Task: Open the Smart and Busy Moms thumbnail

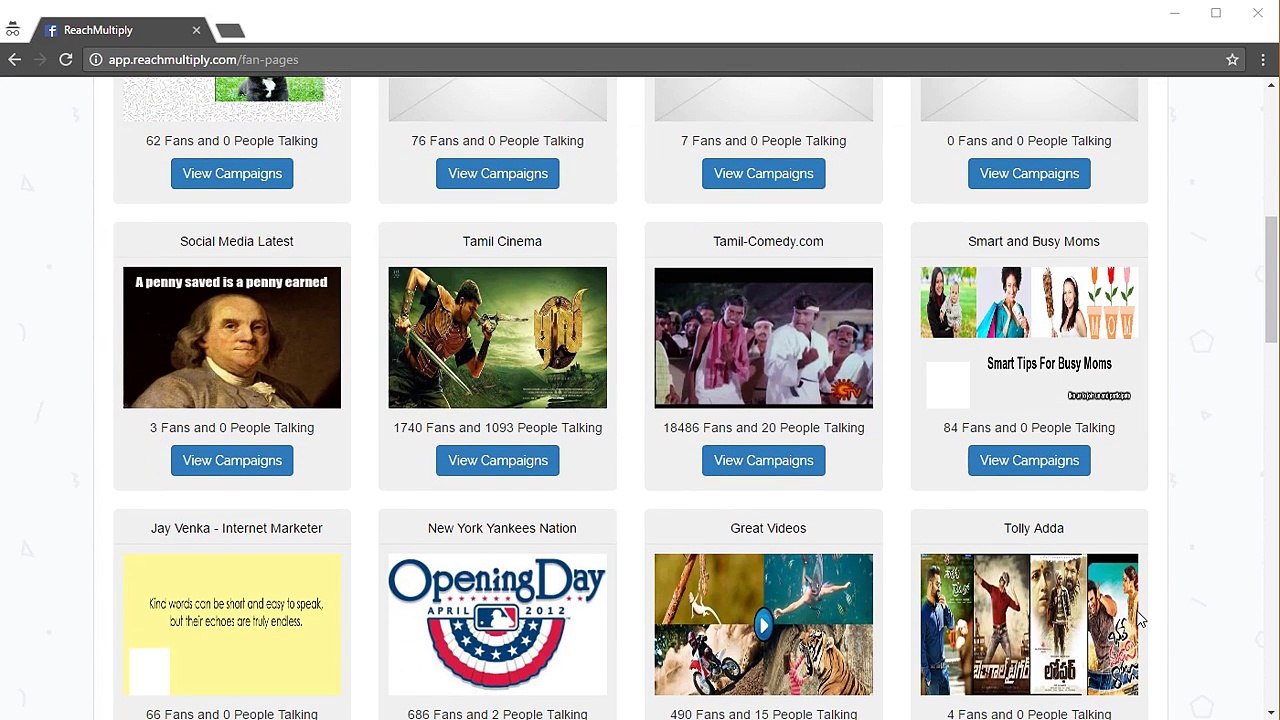Action: [1029, 338]
